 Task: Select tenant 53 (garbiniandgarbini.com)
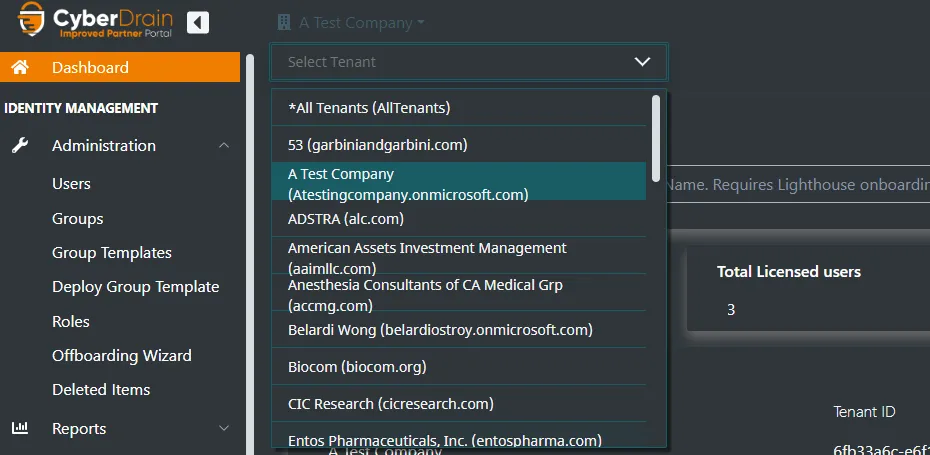458,144
